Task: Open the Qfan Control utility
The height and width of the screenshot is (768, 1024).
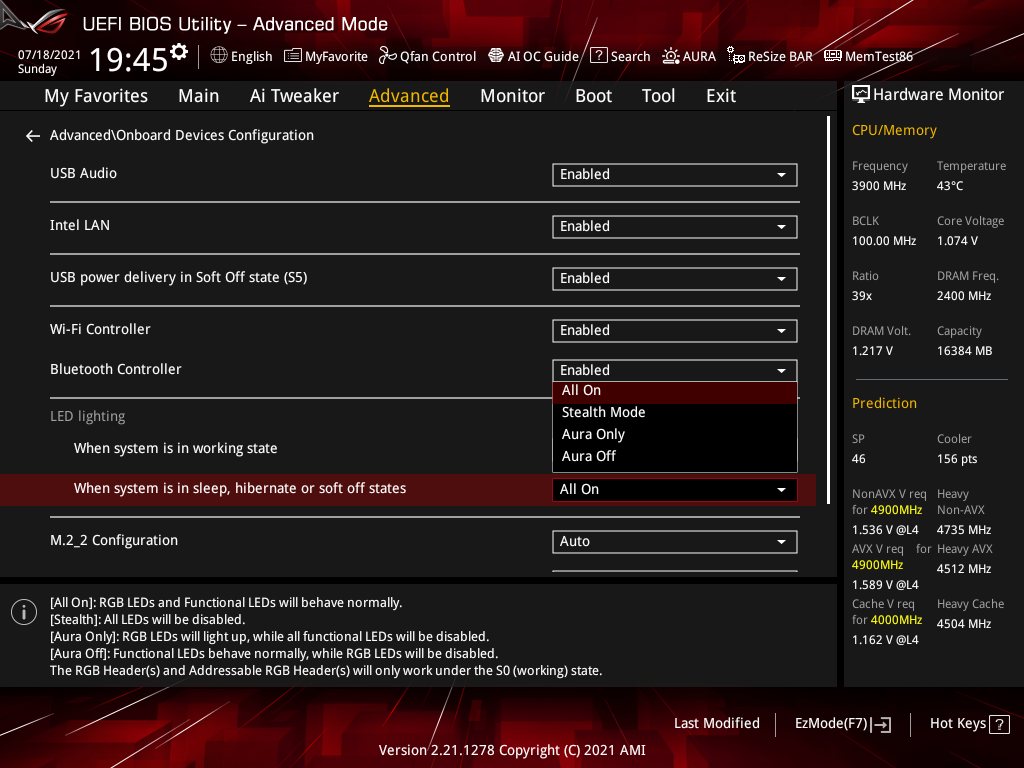Action: 427,56
